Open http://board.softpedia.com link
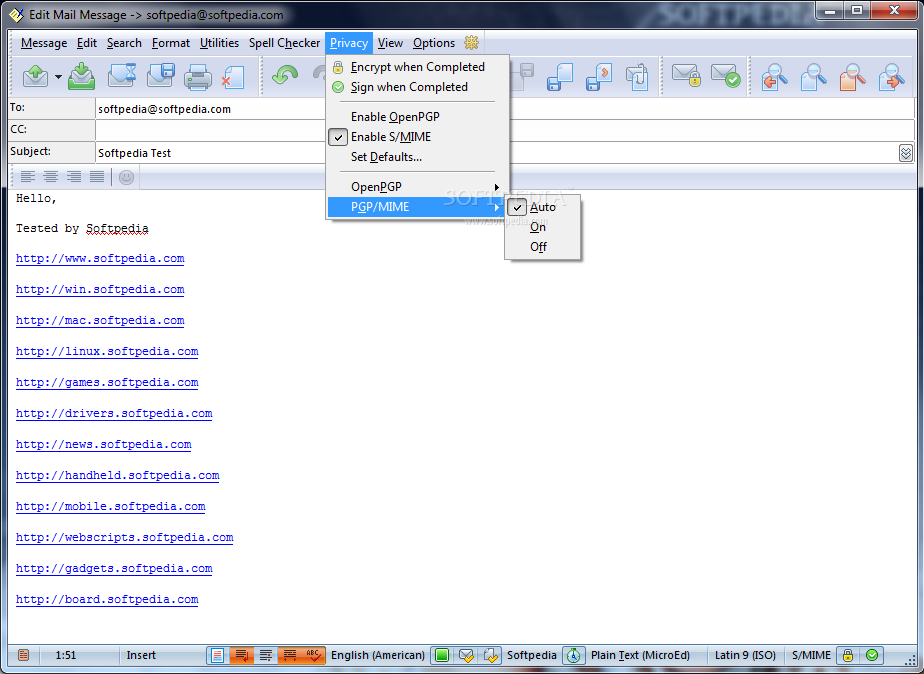 (x=107, y=600)
